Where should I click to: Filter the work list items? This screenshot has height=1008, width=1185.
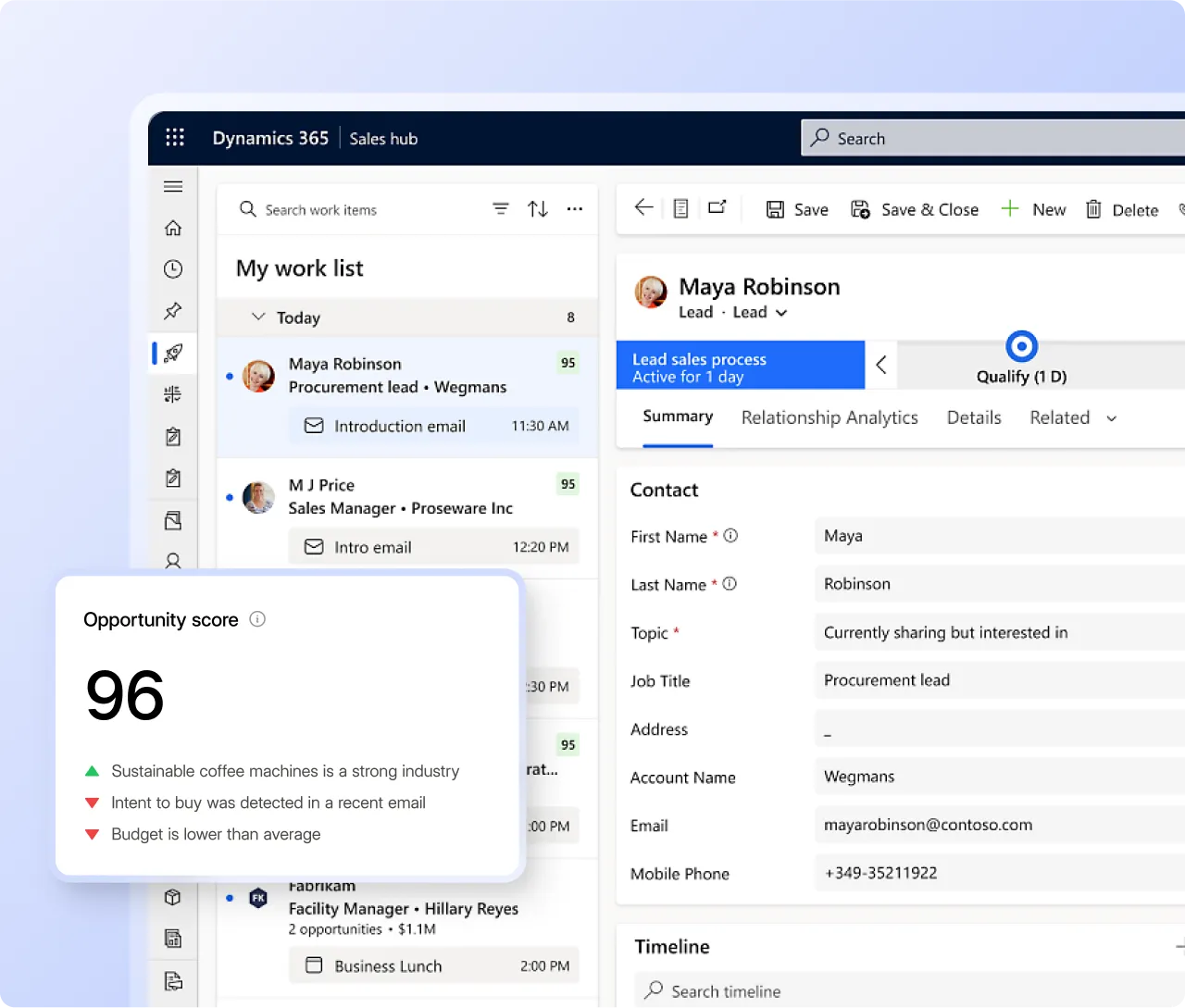tap(501, 209)
